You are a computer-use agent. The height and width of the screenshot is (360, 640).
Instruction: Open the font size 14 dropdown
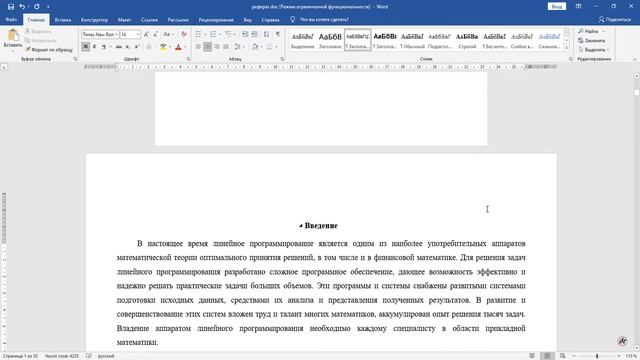(138, 35)
